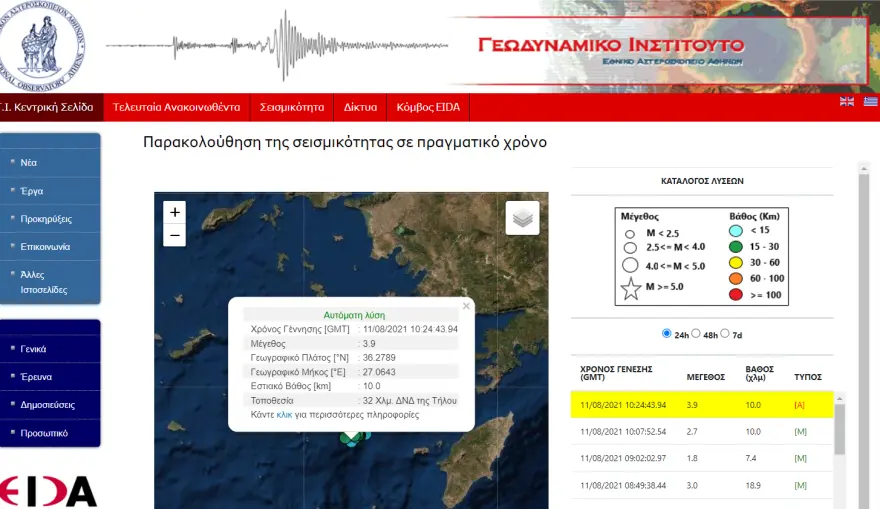Switch language to Greek flag
Viewport: 880px width, 509px height.
(x=870, y=101)
